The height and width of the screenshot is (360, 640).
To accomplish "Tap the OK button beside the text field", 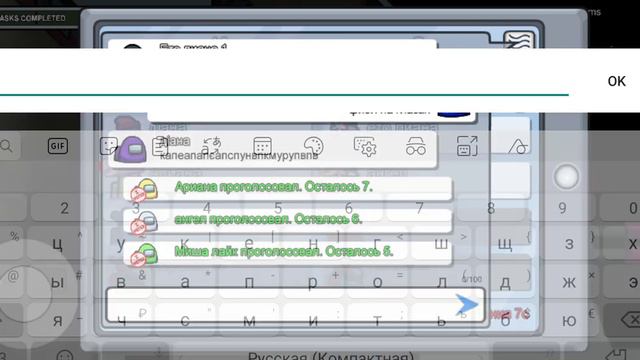I will coord(616,81).
